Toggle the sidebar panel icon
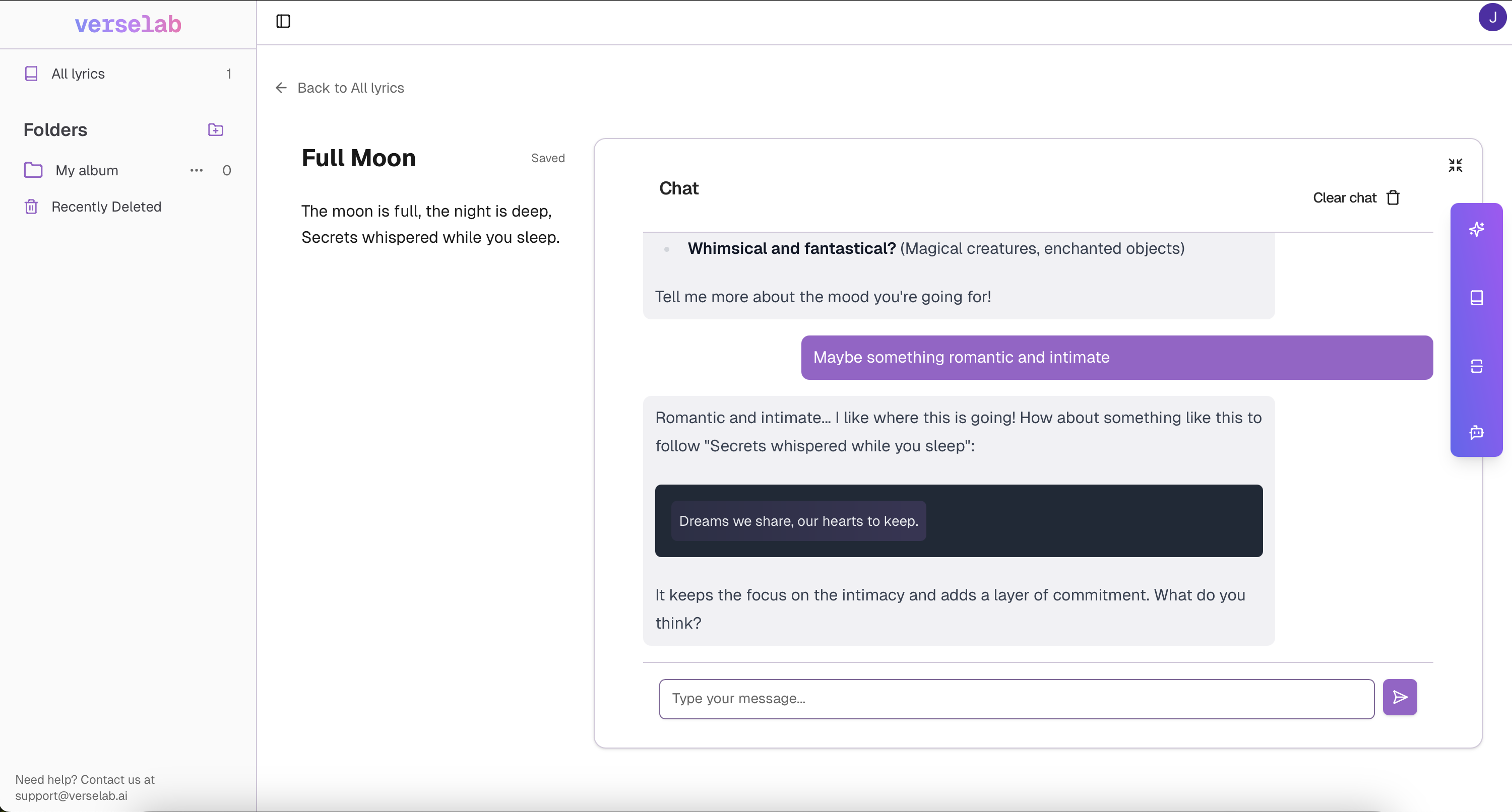Image resolution: width=1512 pixels, height=812 pixels. tap(283, 22)
